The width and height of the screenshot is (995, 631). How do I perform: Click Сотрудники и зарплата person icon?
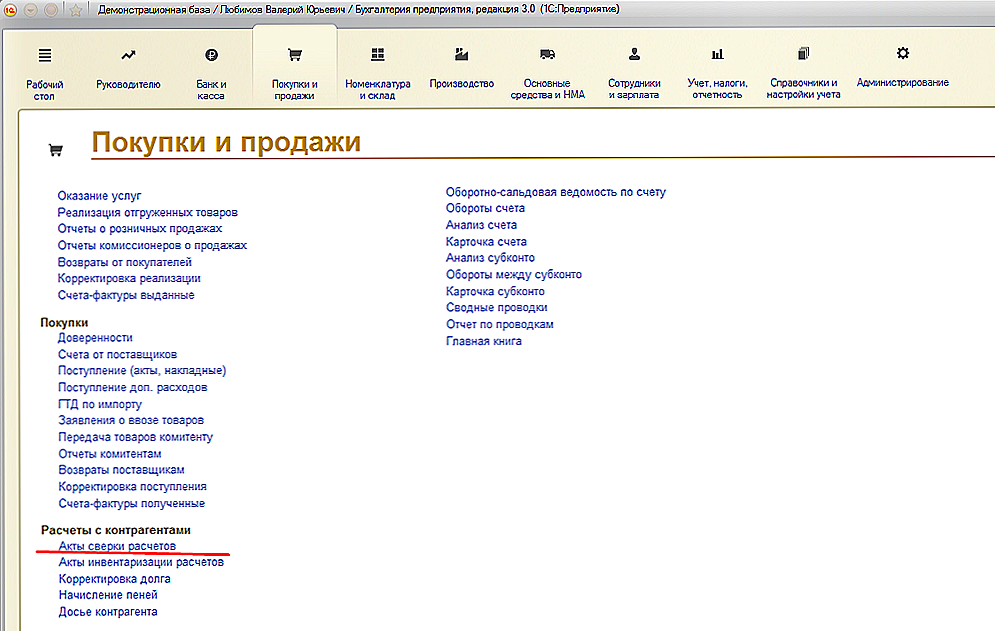coord(634,54)
